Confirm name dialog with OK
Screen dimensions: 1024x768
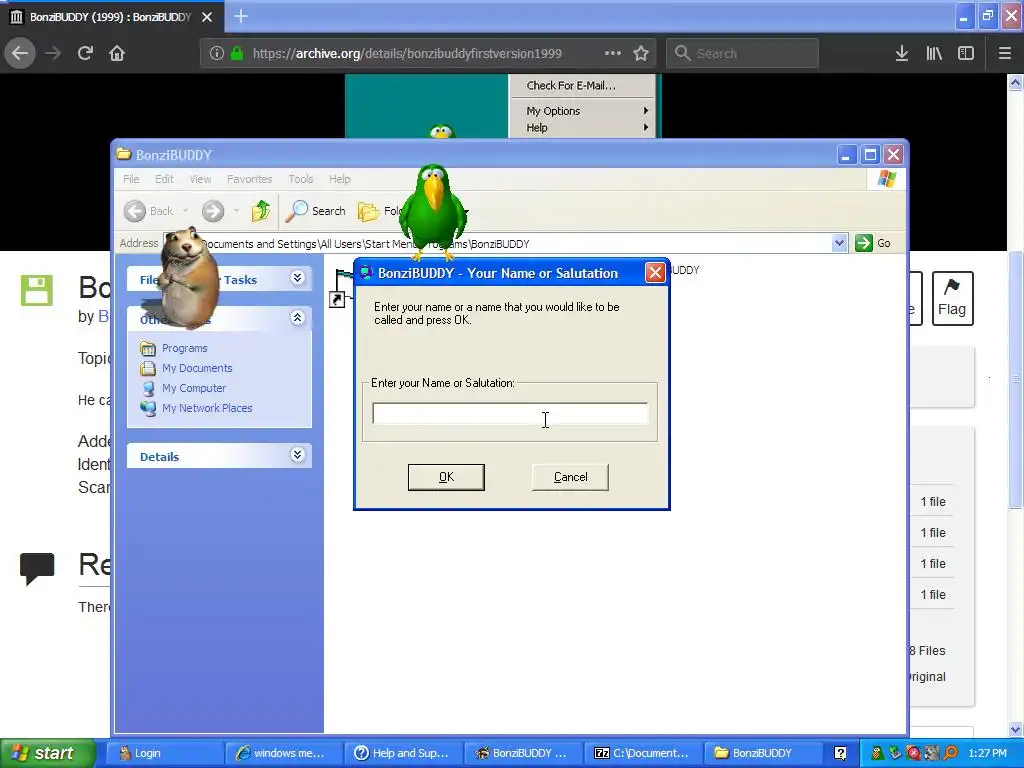[x=446, y=477]
